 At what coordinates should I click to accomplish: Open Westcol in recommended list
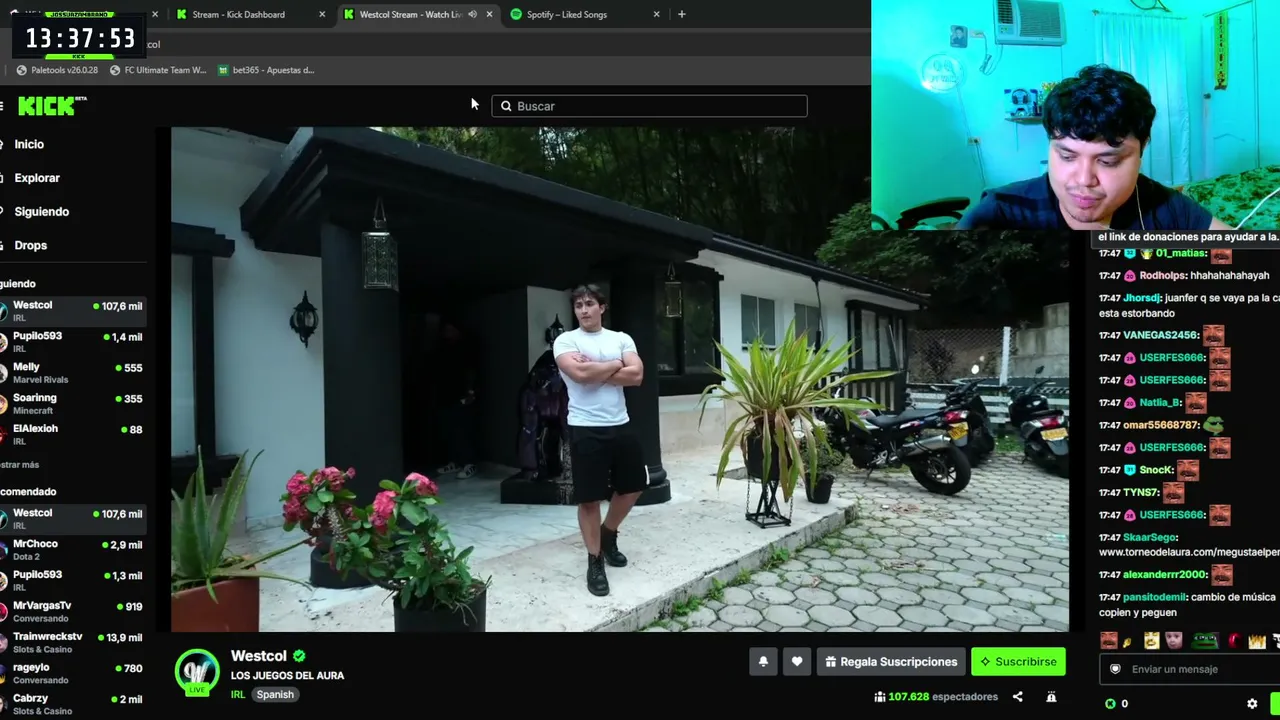(x=73, y=519)
